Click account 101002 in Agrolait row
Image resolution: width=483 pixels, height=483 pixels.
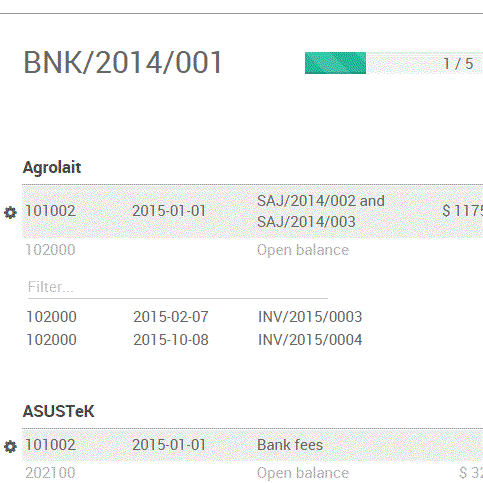tap(50, 211)
